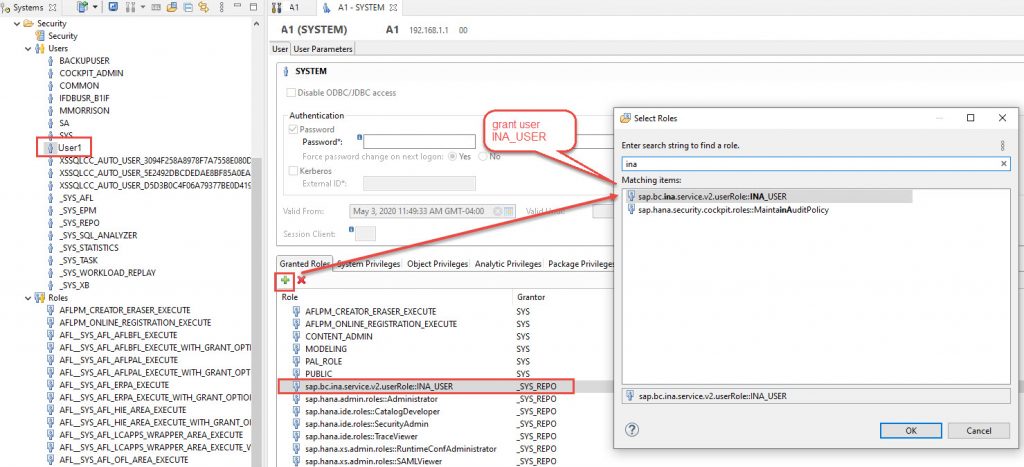Collapse the Security folder in tree

[16, 23]
